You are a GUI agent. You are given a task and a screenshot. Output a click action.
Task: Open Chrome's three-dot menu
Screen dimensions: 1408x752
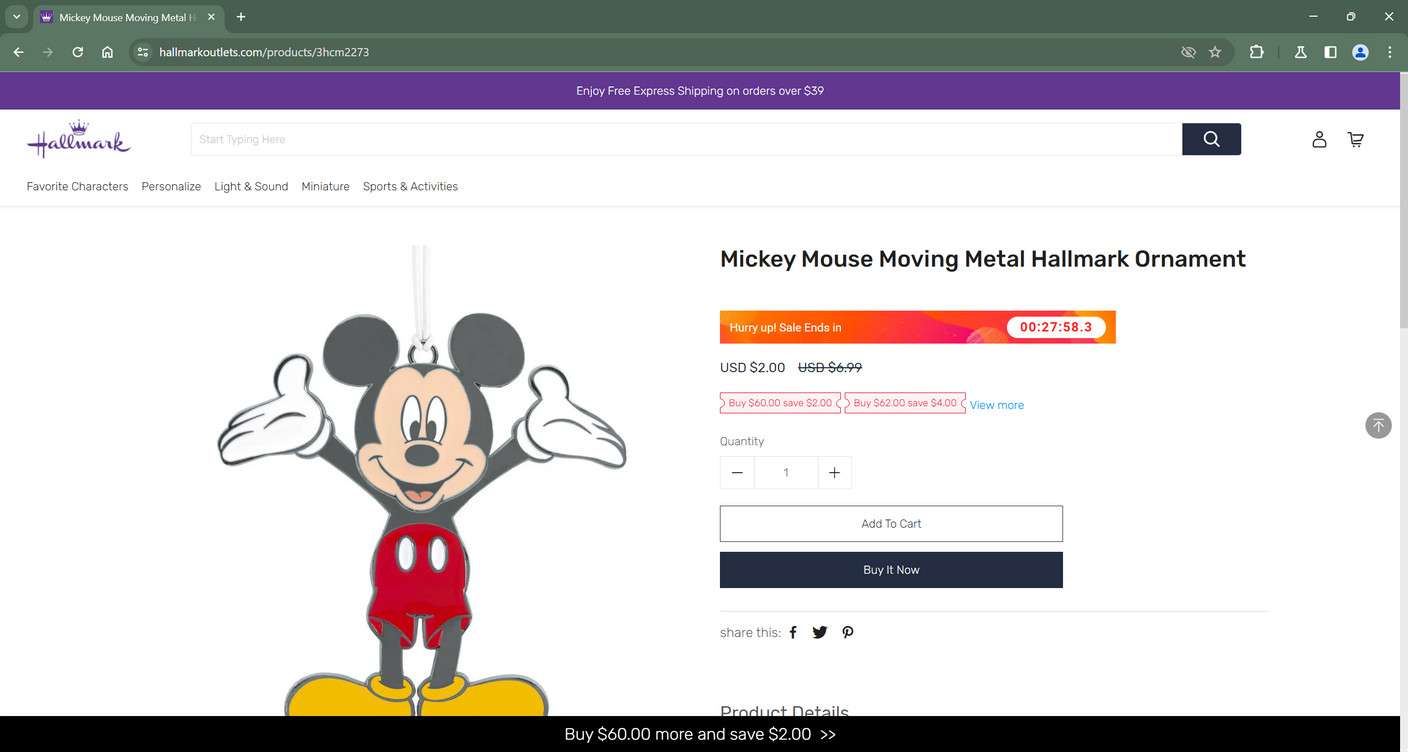click(x=1389, y=52)
